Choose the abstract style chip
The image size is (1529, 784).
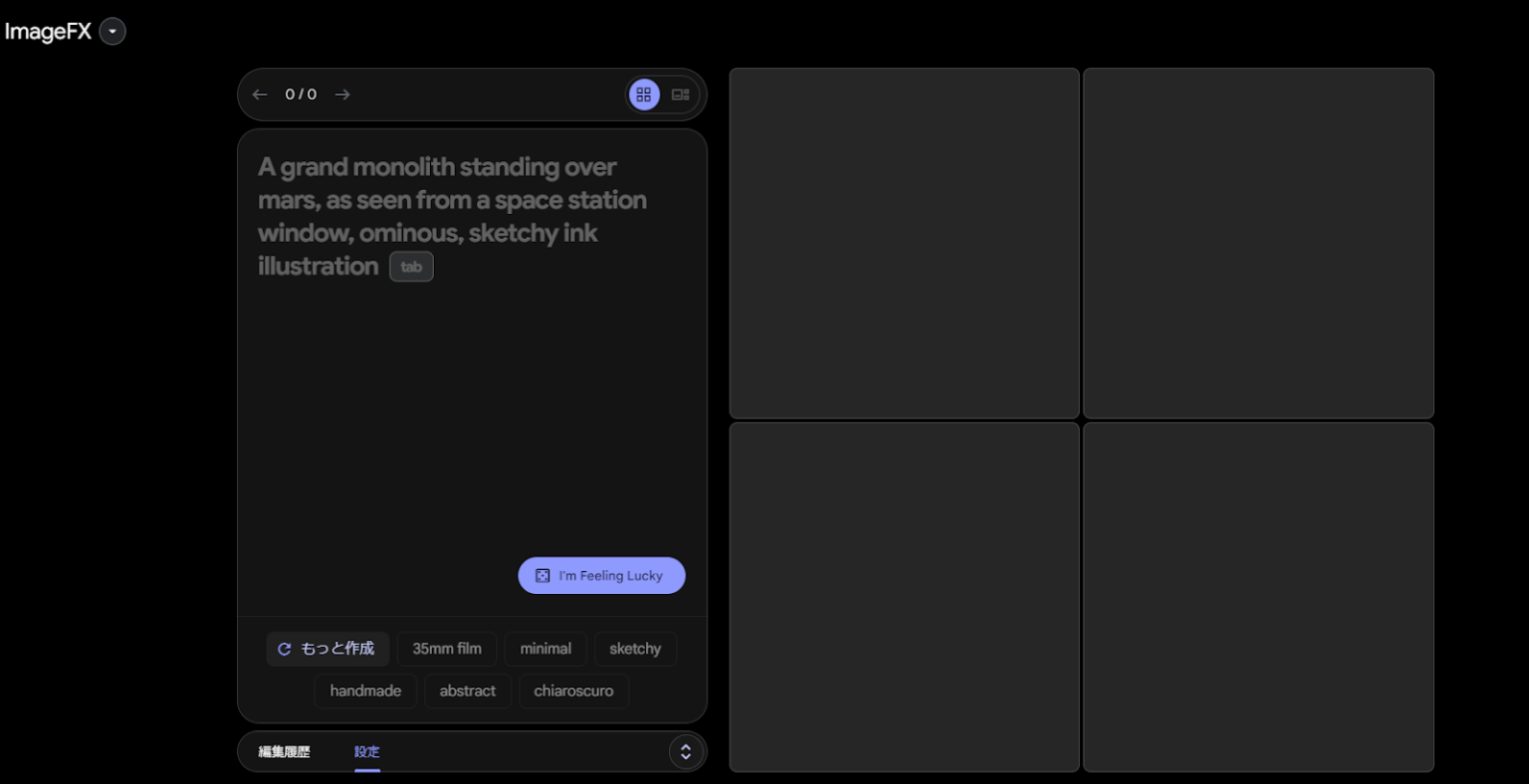click(468, 690)
